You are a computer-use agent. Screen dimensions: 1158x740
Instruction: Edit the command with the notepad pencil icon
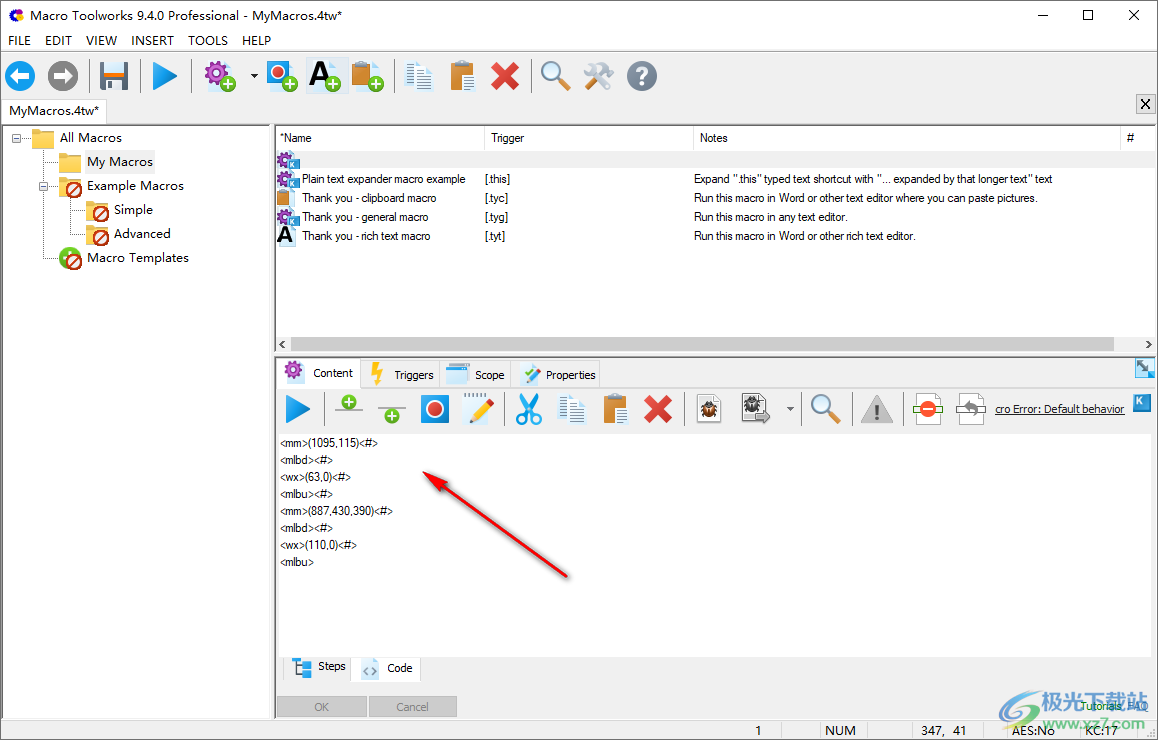click(478, 409)
